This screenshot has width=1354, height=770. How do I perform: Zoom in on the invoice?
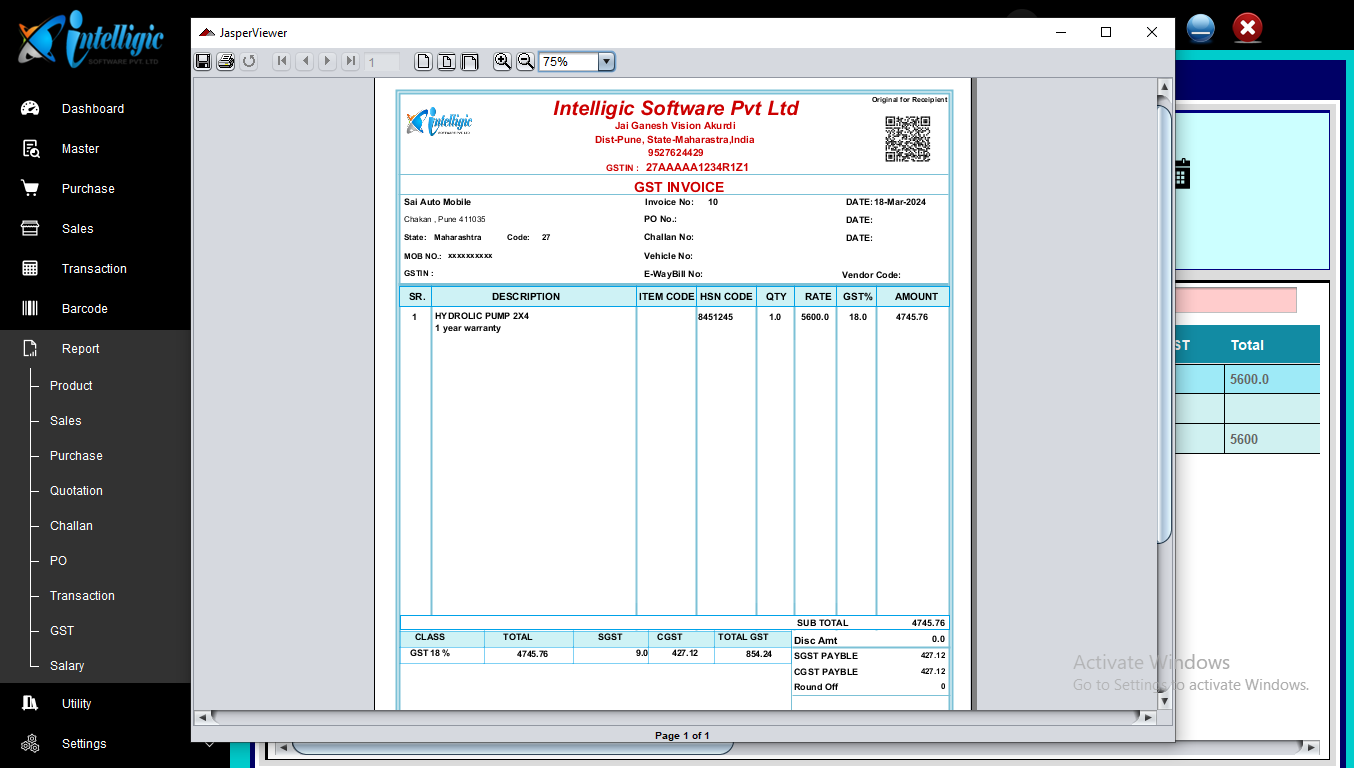click(502, 62)
